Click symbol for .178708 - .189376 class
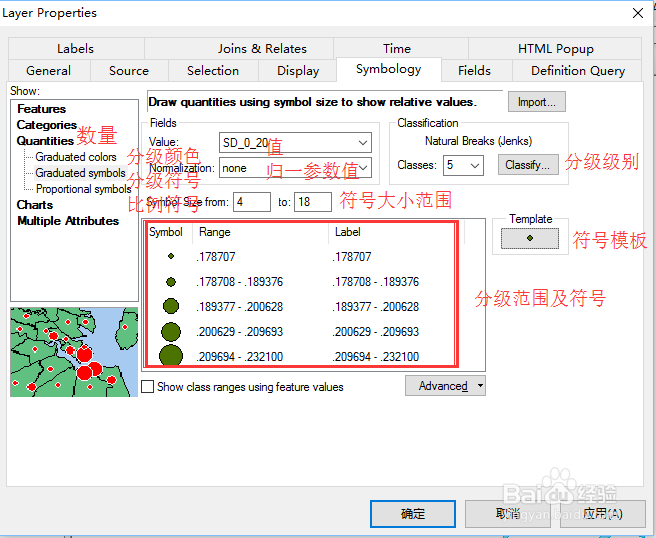This screenshot has width=656, height=538. (x=171, y=282)
